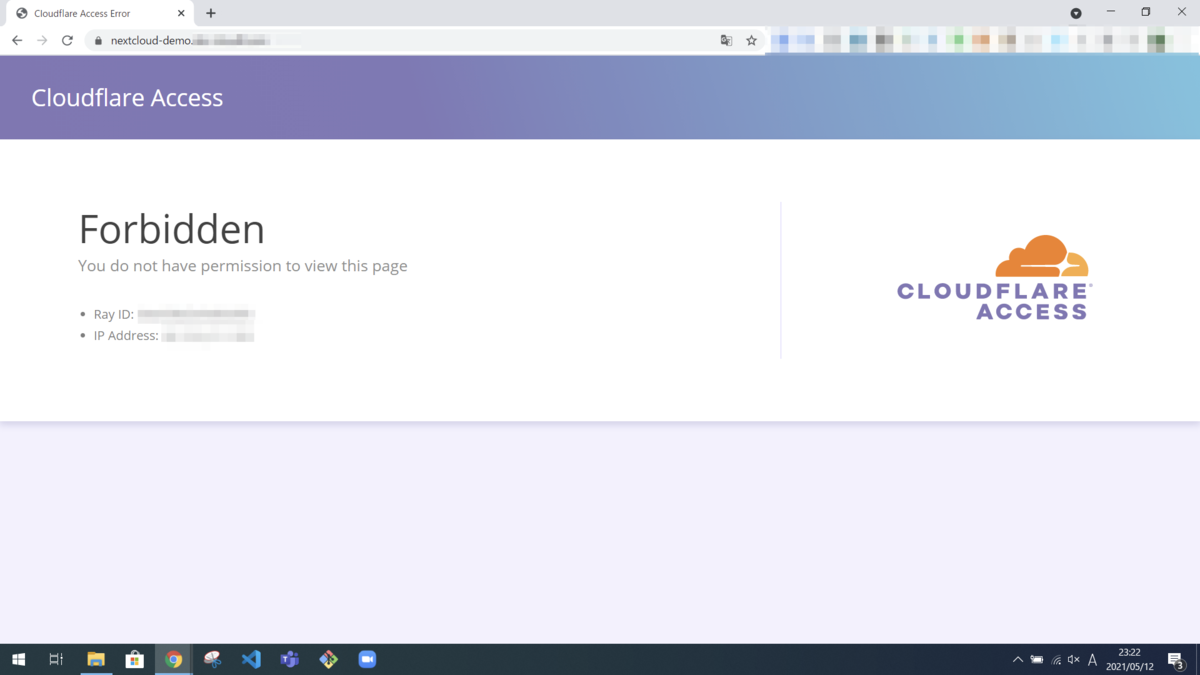The height and width of the screenshot is (675, 1200).
Task: Minimize the Chrome window
Action: [1111, 12]
